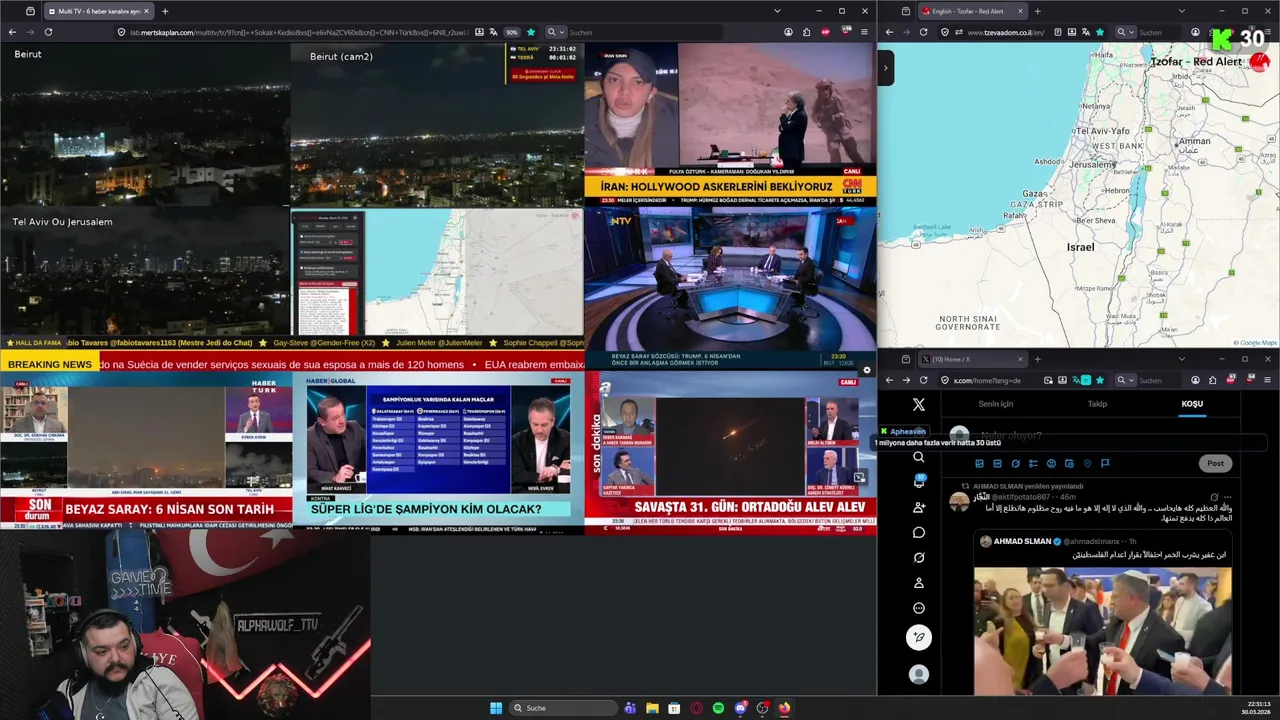
Task: Expand Tzofar map side panel arrow
Action: click(885, 68)
